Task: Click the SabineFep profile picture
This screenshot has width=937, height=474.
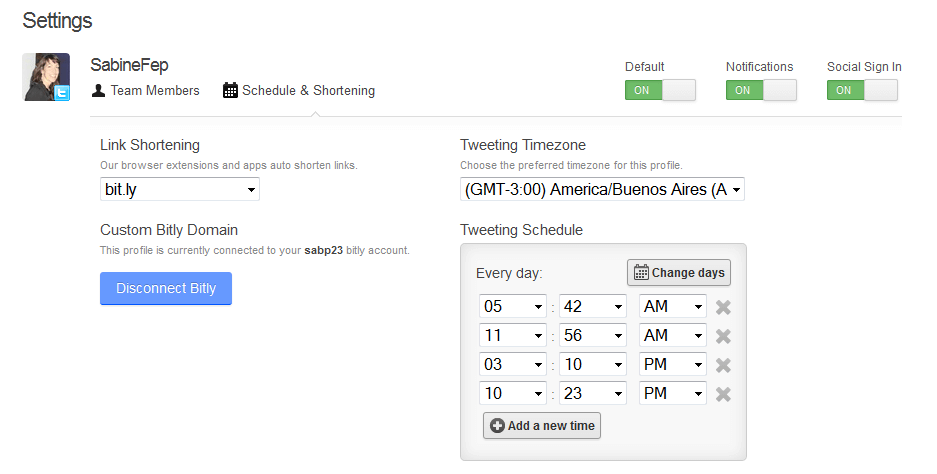Action: point(46,77)
